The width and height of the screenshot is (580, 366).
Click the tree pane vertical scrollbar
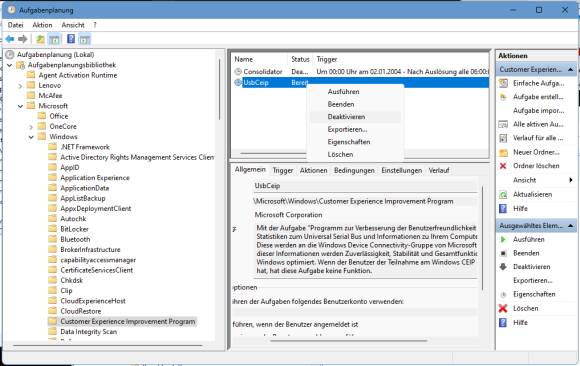[x=219, y=89]
